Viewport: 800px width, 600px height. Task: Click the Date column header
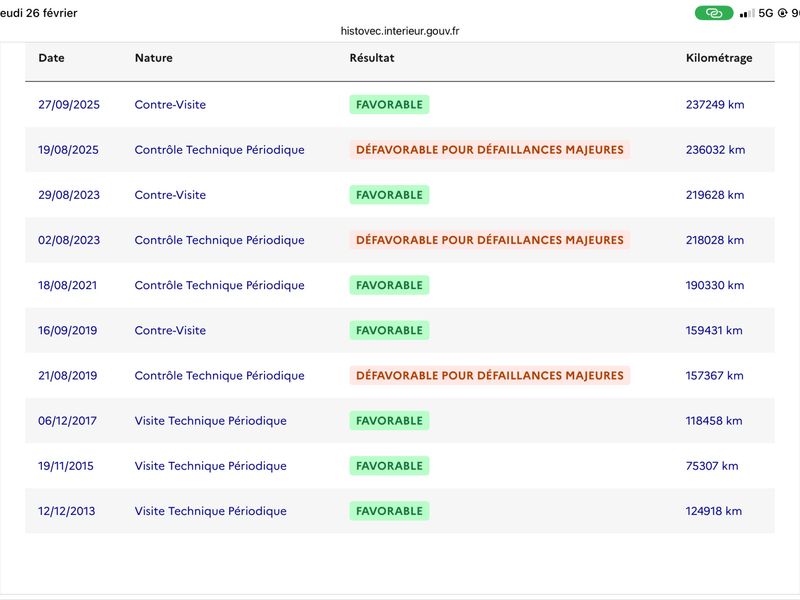[52, 58]
